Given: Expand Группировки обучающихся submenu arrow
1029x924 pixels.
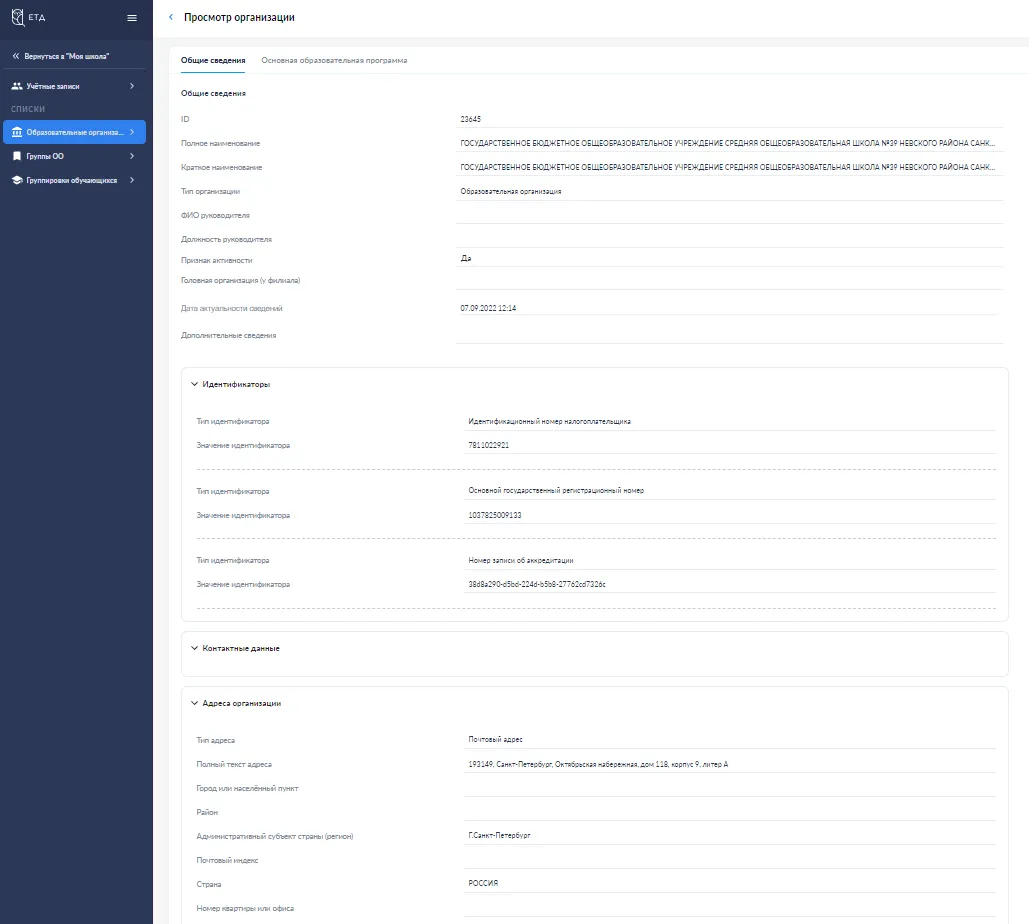Looking at the screenshot, I should click(132, 181).
